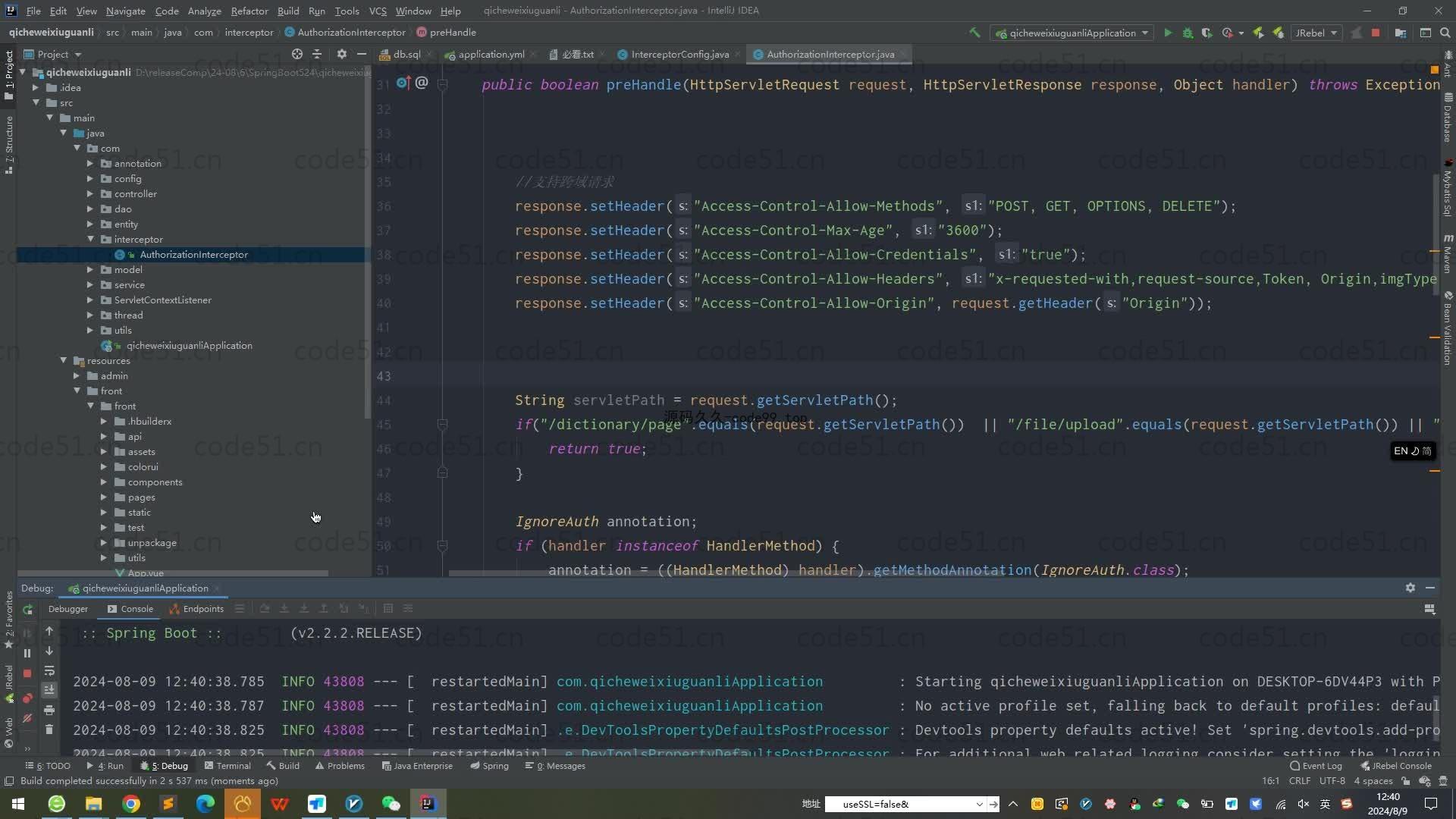
Task: Click interceptor breadcrumb in navigation bar
Action: point(249,32)
